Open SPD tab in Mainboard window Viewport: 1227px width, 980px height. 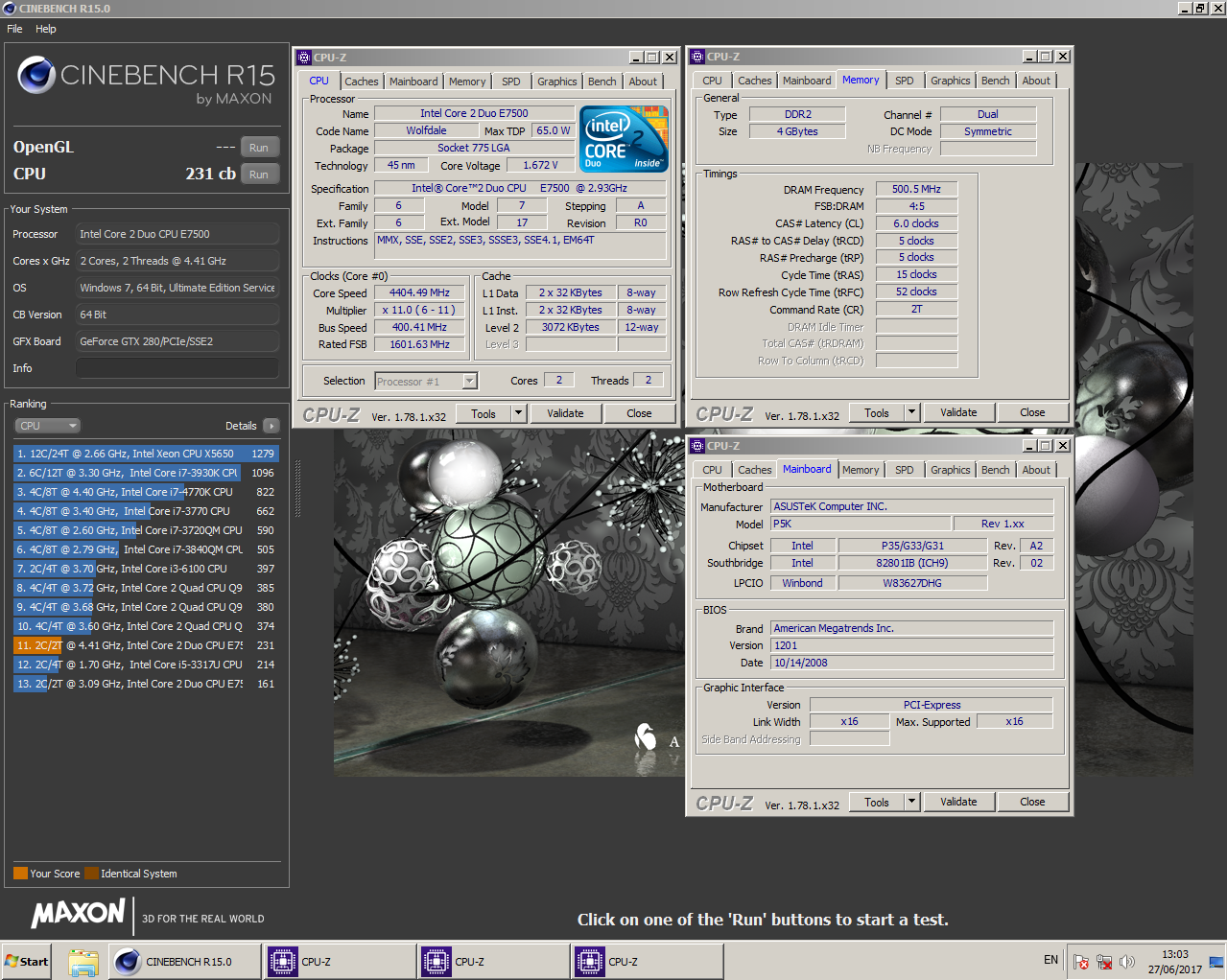click(x=905, y=470)
